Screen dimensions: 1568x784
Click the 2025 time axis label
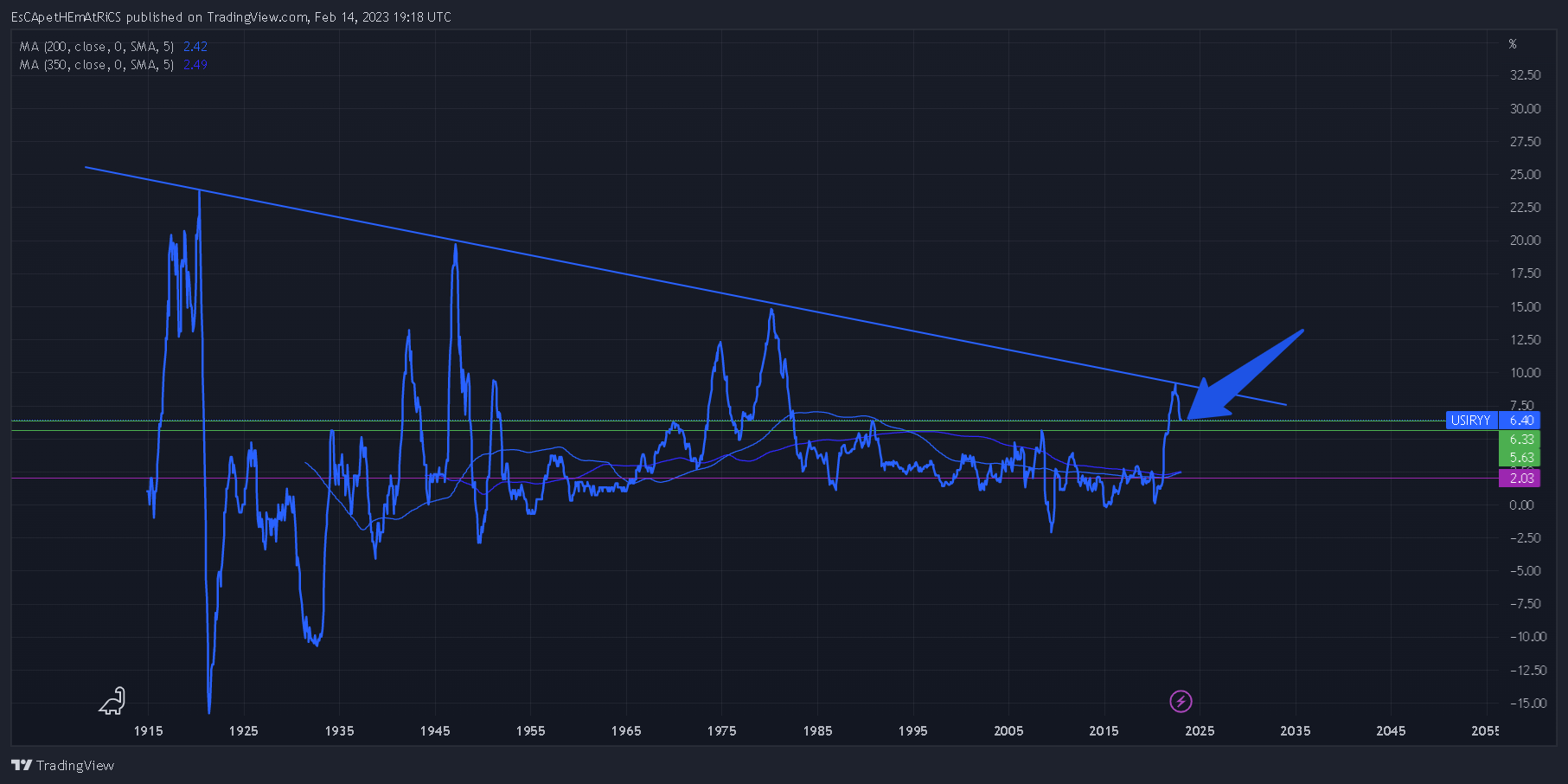click(1200, 730)
